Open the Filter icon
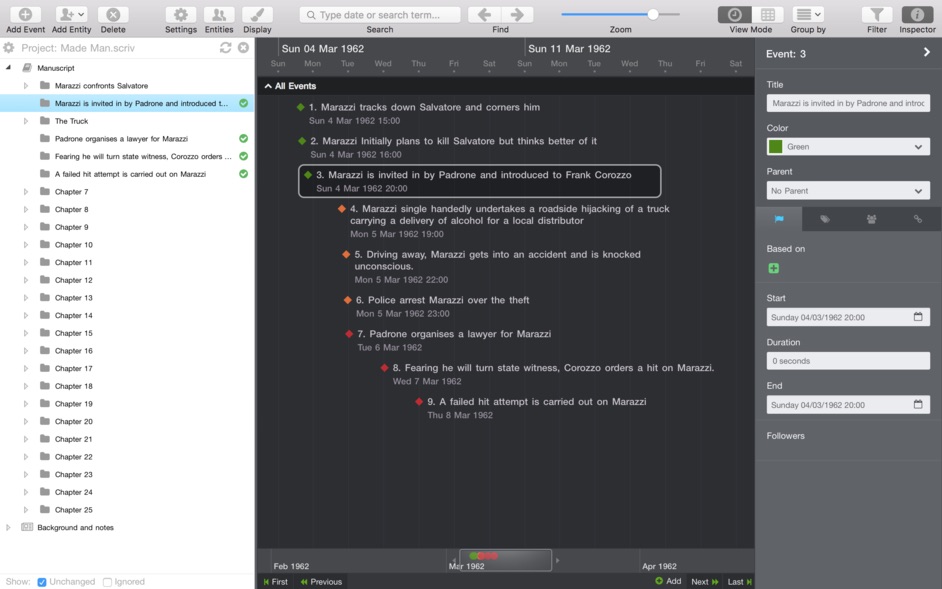The width and height of the screenshot is (942, 589). [x=876, y=16]
